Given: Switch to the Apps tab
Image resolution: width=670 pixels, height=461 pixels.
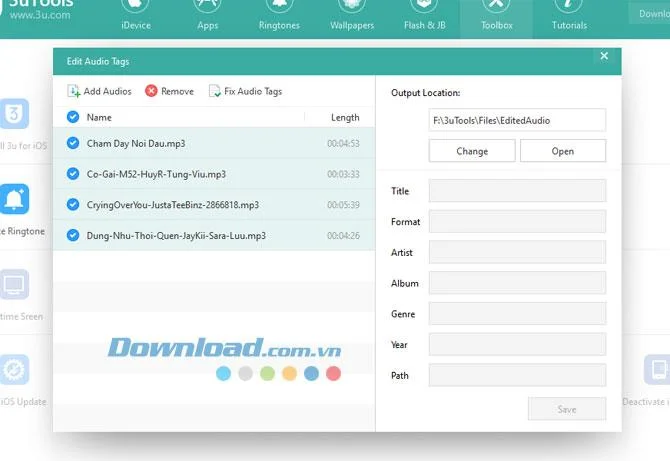Looking at the screenshot, I should [x=208, y=17].
